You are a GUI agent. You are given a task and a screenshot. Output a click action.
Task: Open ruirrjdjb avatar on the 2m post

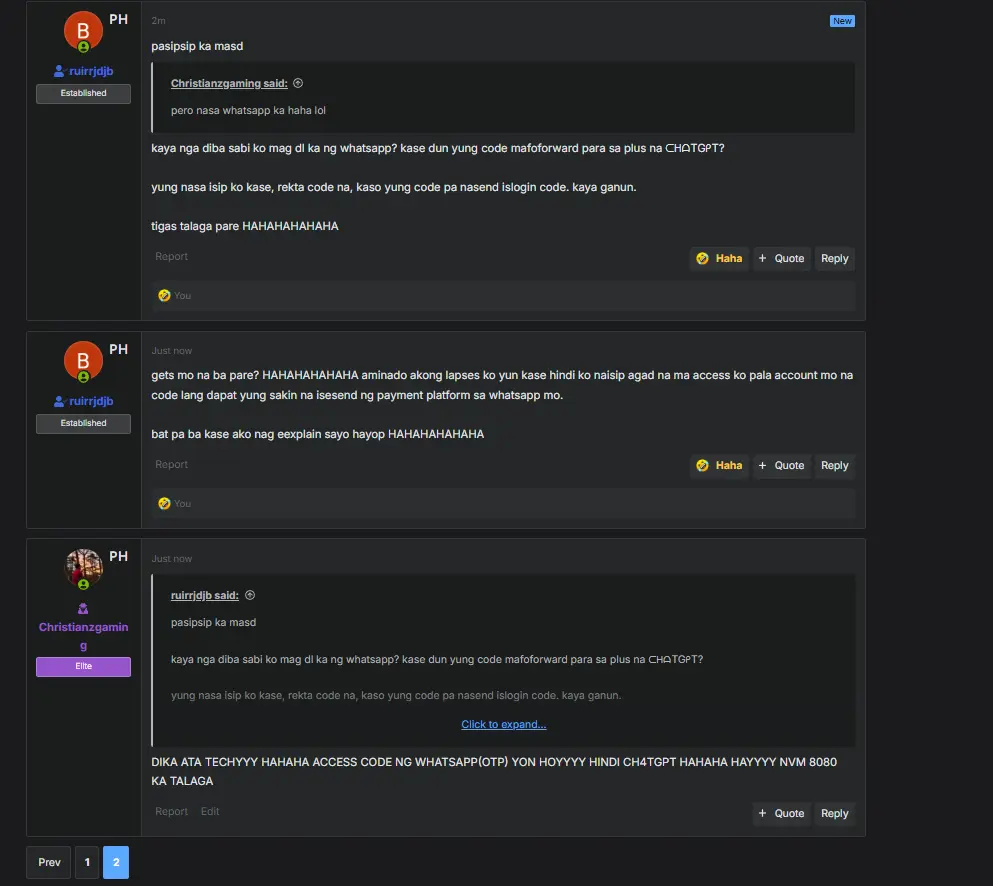click(83, 30)
